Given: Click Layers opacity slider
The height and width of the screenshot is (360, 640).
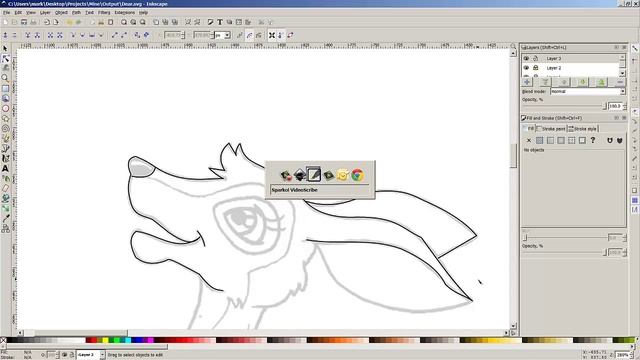Looking at the screenshot, I should coord(564,106).
